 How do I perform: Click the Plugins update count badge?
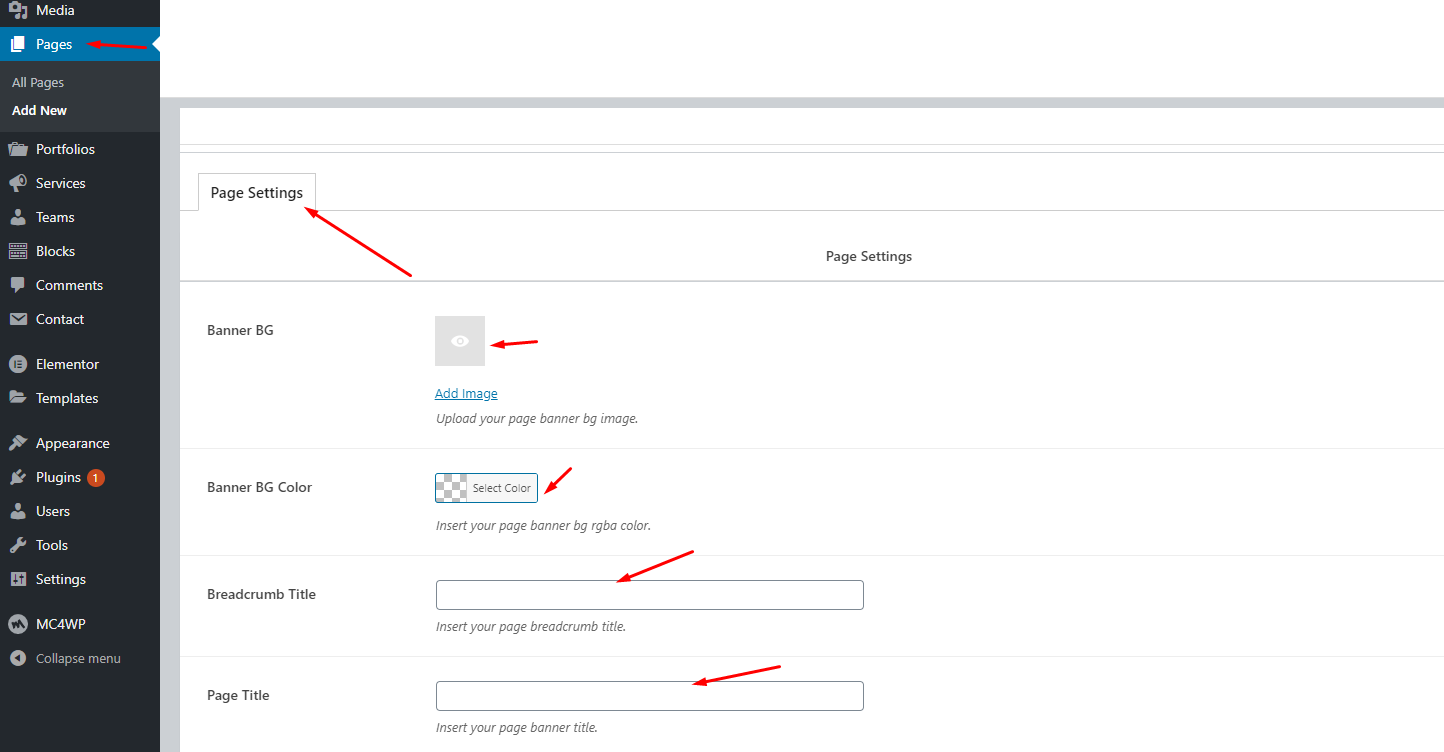[96, 478]
